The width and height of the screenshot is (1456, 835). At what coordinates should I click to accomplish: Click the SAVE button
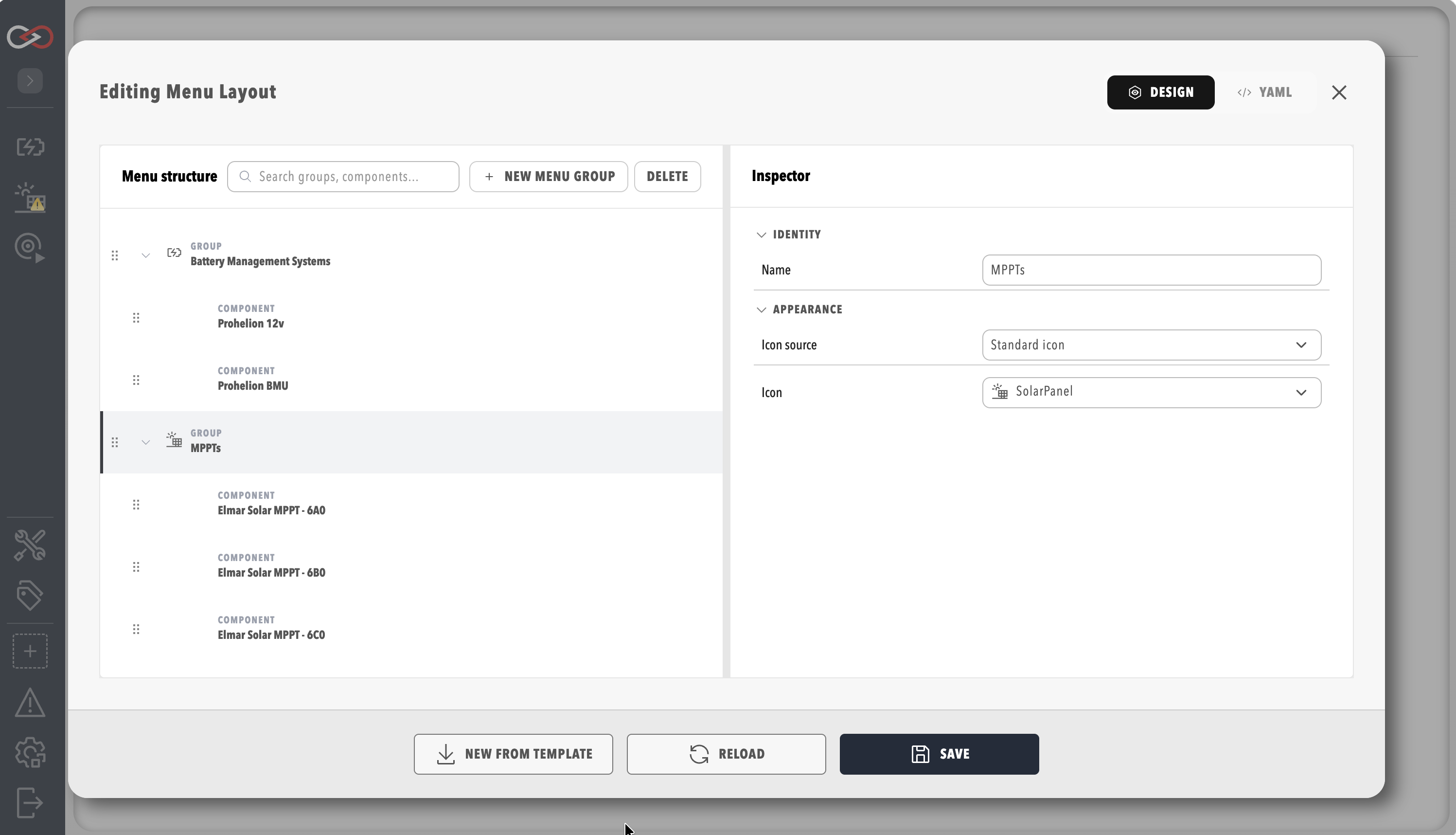click(939, 754)
